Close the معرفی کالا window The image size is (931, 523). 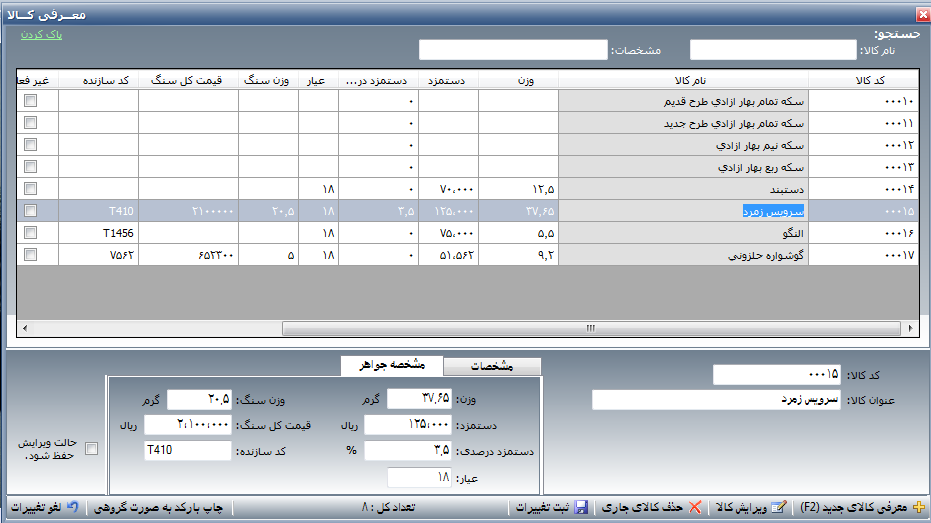point(921,14)
